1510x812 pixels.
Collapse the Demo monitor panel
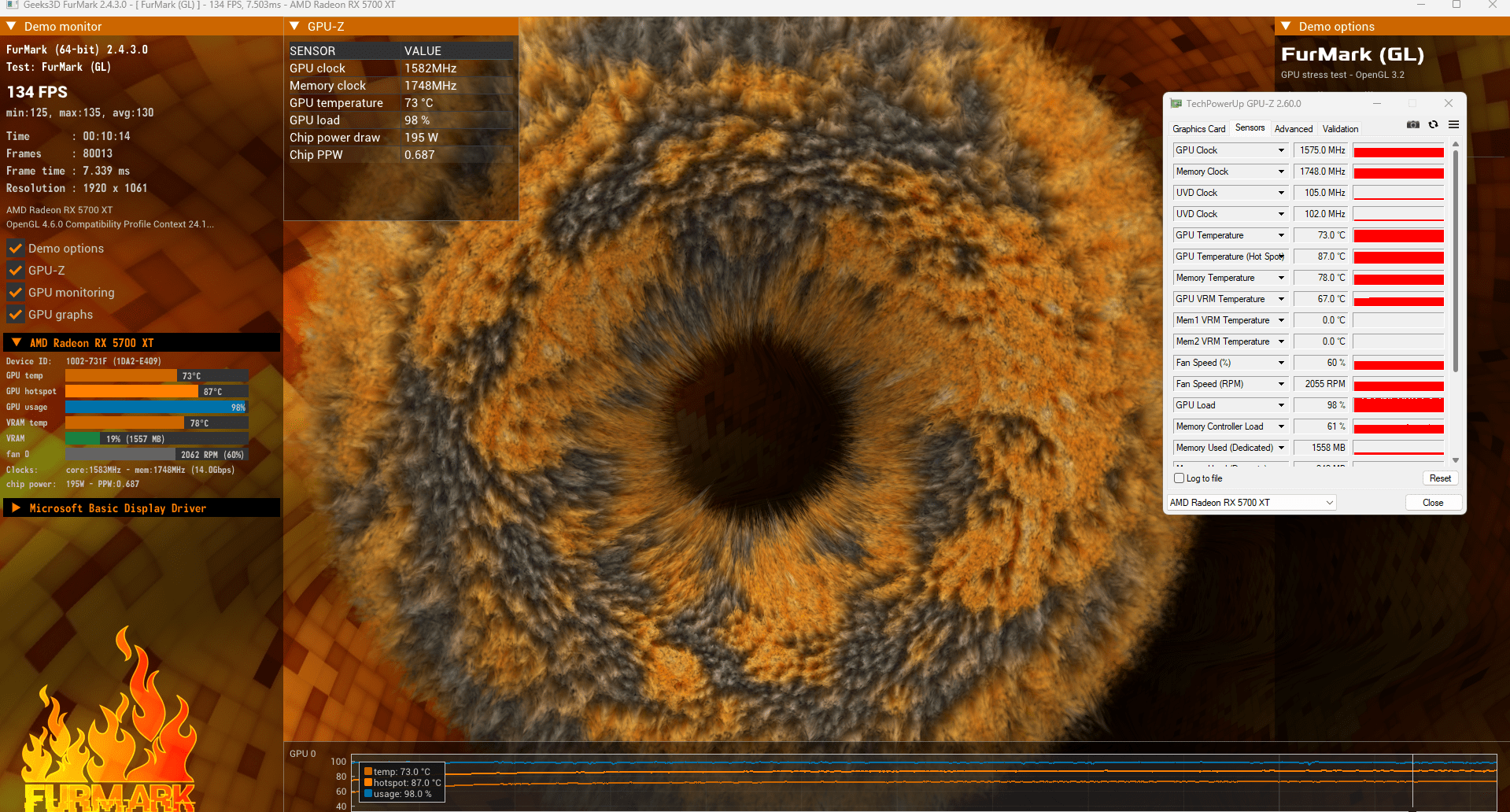click(12, 27)
